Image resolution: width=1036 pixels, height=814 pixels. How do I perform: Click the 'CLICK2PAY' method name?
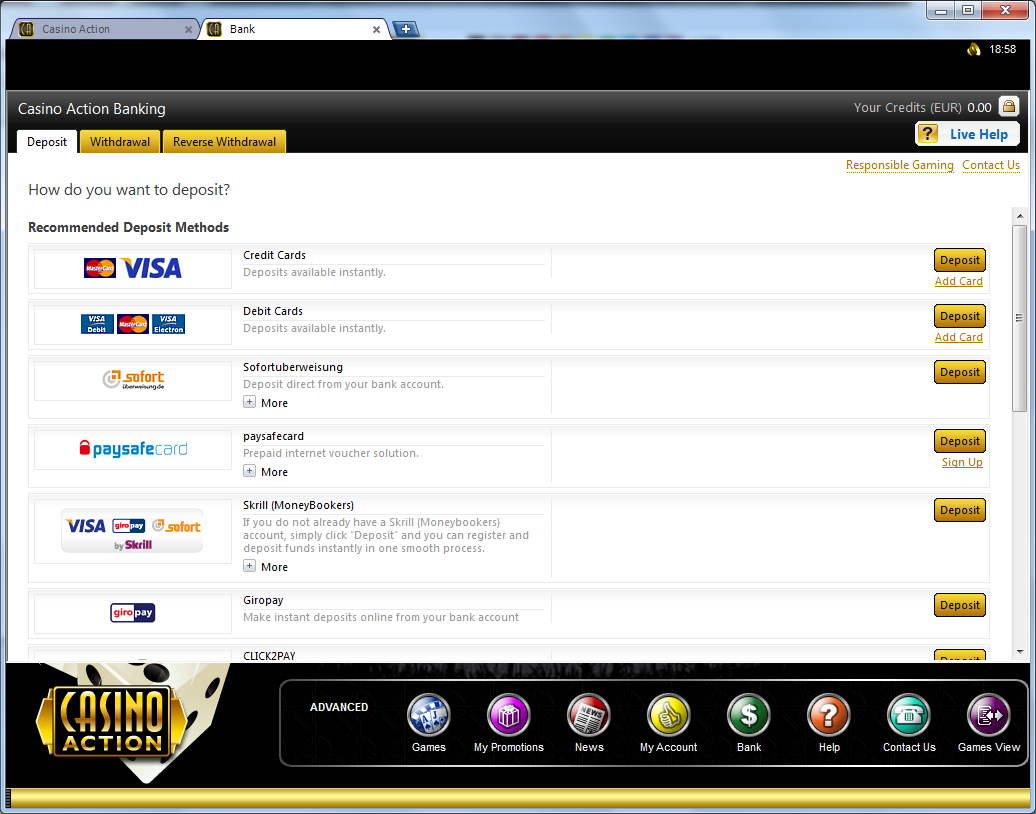pos(269,656)
